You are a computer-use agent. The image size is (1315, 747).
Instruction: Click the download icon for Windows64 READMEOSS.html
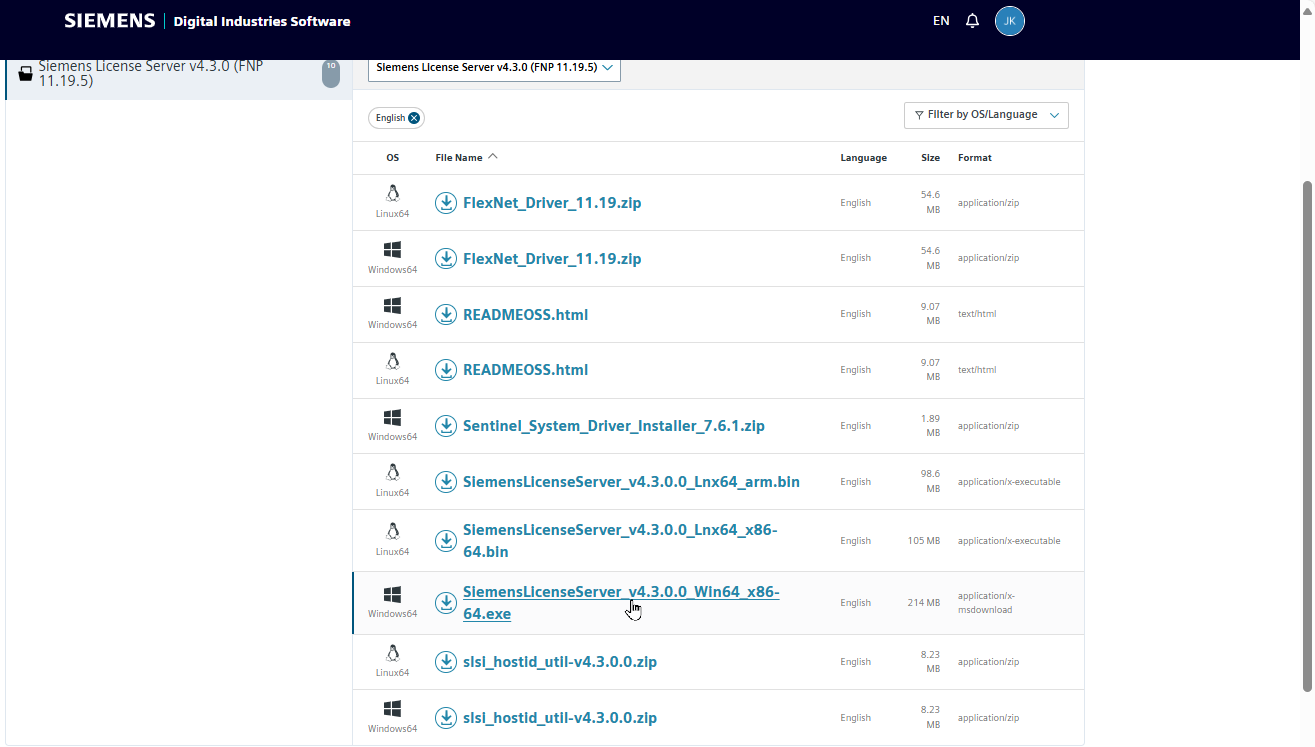click(446, 315)
